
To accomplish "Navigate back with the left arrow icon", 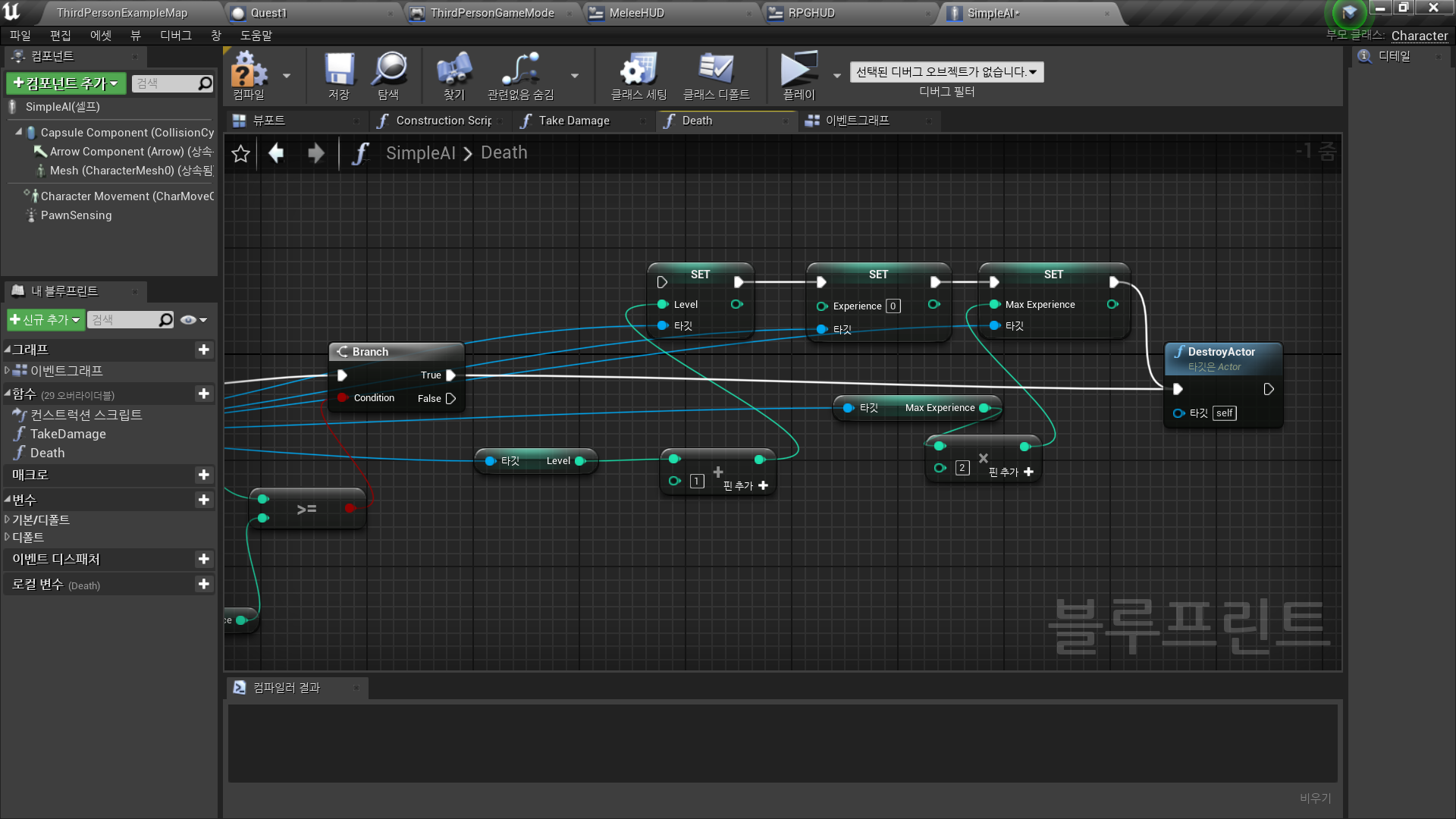I will pos(277,153).
